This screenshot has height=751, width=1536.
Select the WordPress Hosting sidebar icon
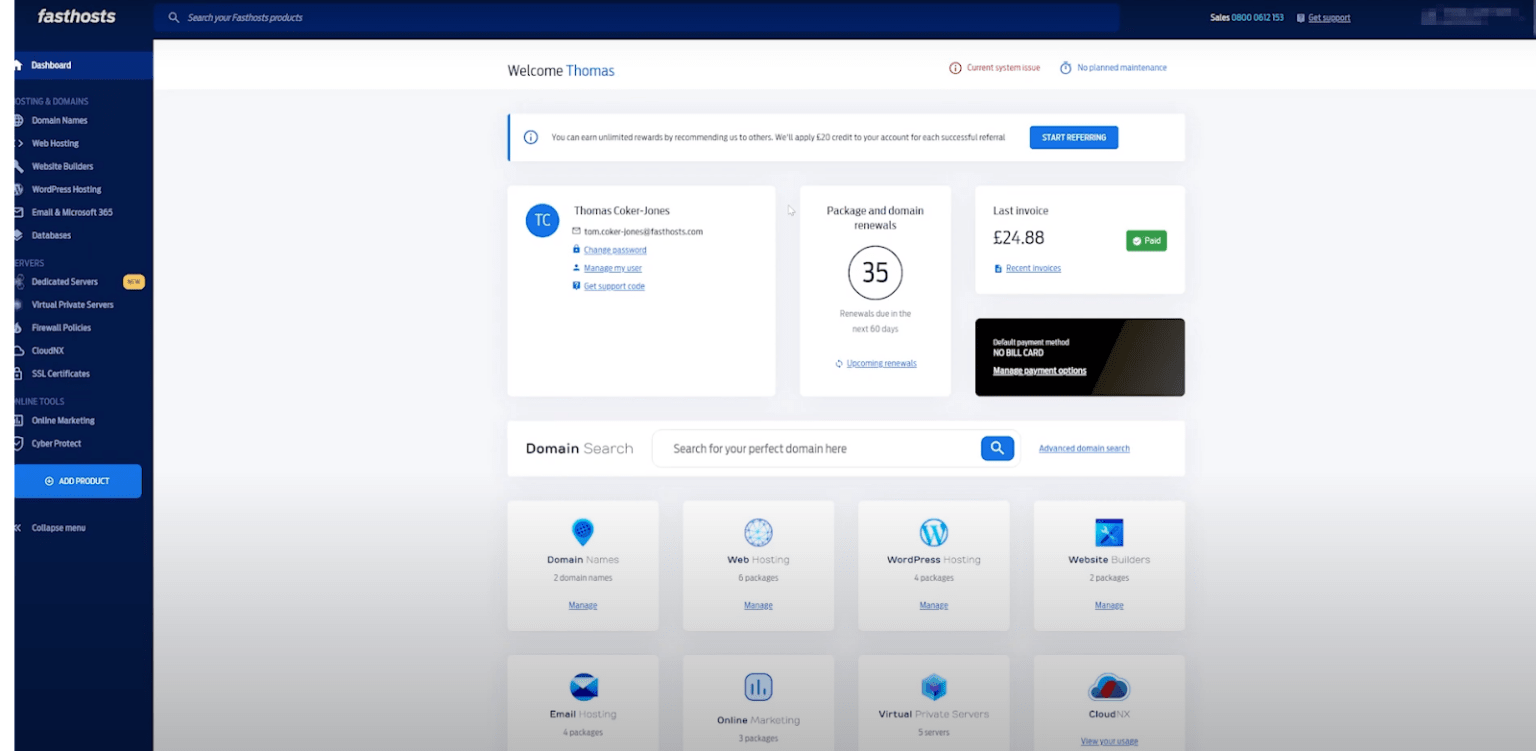coord(21,189)
